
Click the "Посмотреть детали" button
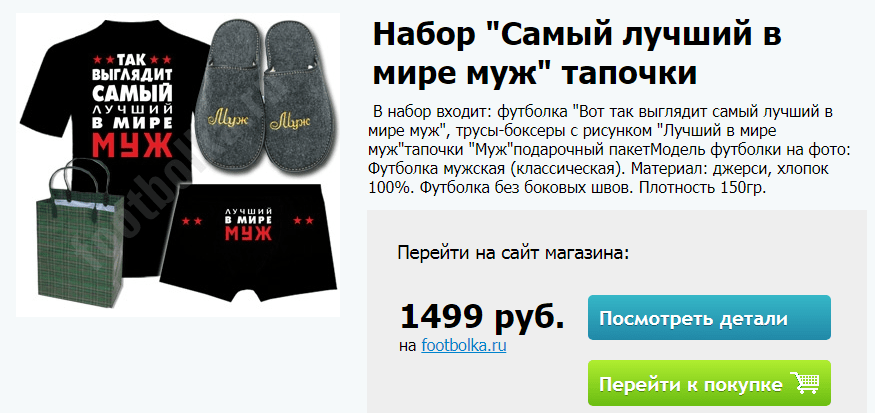tap(709, 318)
